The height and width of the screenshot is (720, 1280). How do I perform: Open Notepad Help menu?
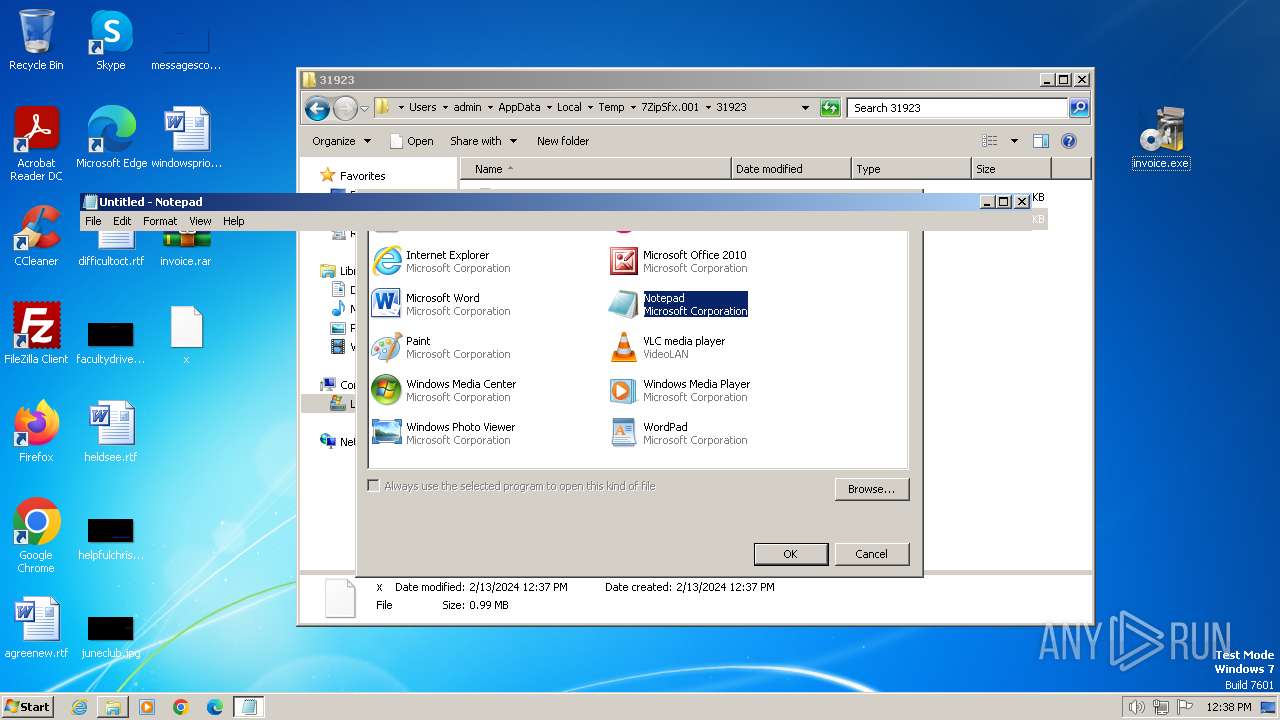(233, 221)
